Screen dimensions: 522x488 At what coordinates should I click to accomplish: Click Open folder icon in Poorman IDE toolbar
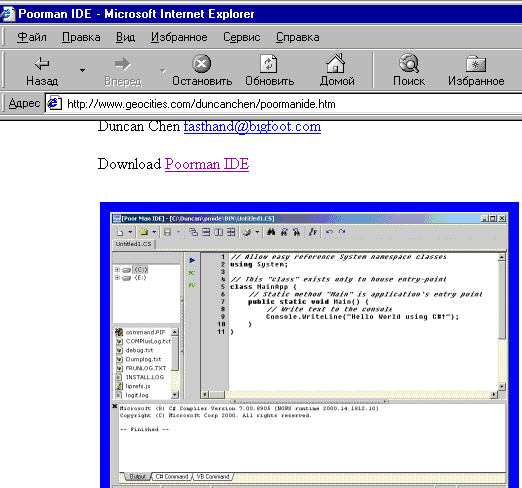pos(144,232)
